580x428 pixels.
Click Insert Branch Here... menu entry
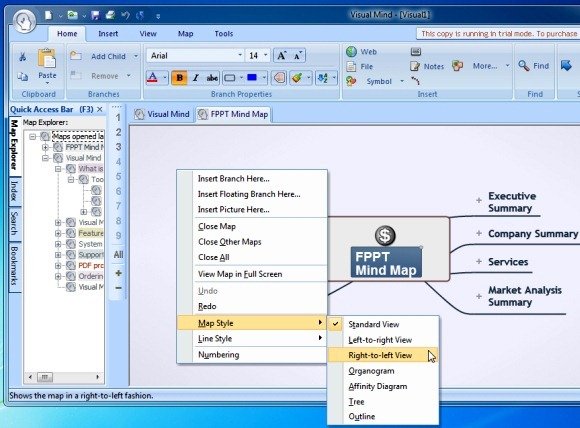pyautogui.click(x=252, y=179)
